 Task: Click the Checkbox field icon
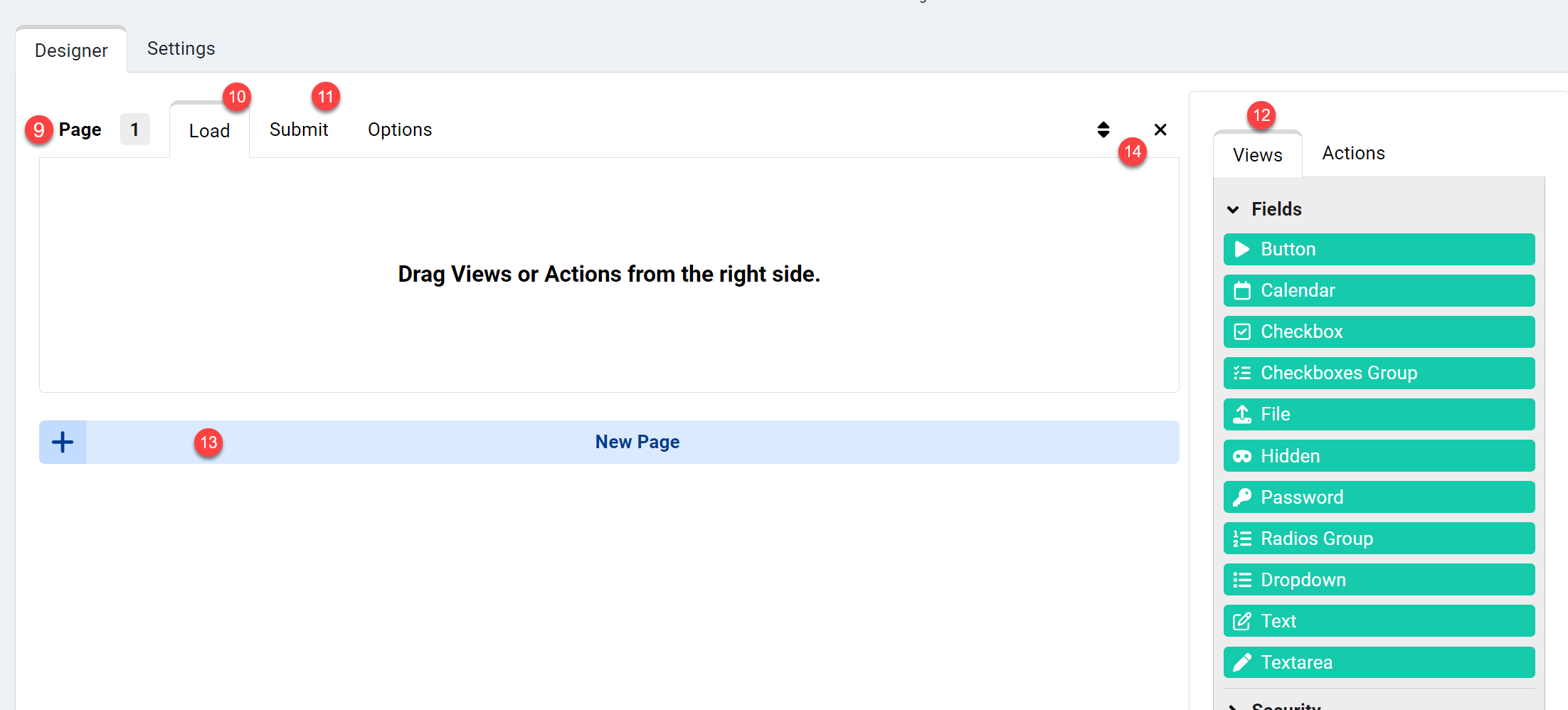[x=1242, y=332]
